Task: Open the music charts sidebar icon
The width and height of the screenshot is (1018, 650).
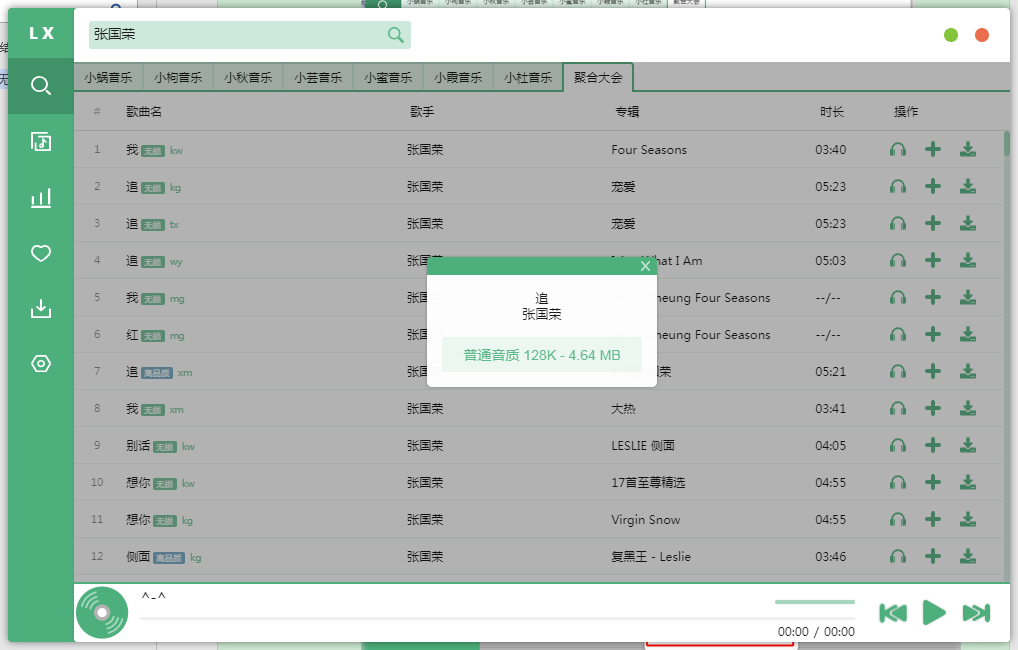Action: point(40,198)
